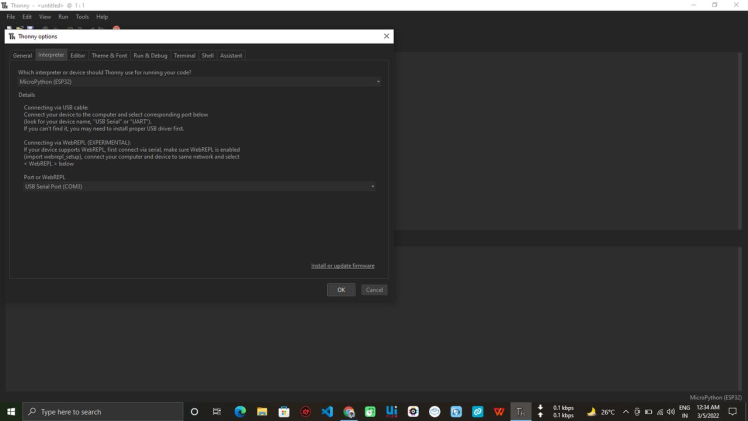Open the weather widget showing 26°C
The width and height of the screenshot is (748, 421).
tap(601, 411)
